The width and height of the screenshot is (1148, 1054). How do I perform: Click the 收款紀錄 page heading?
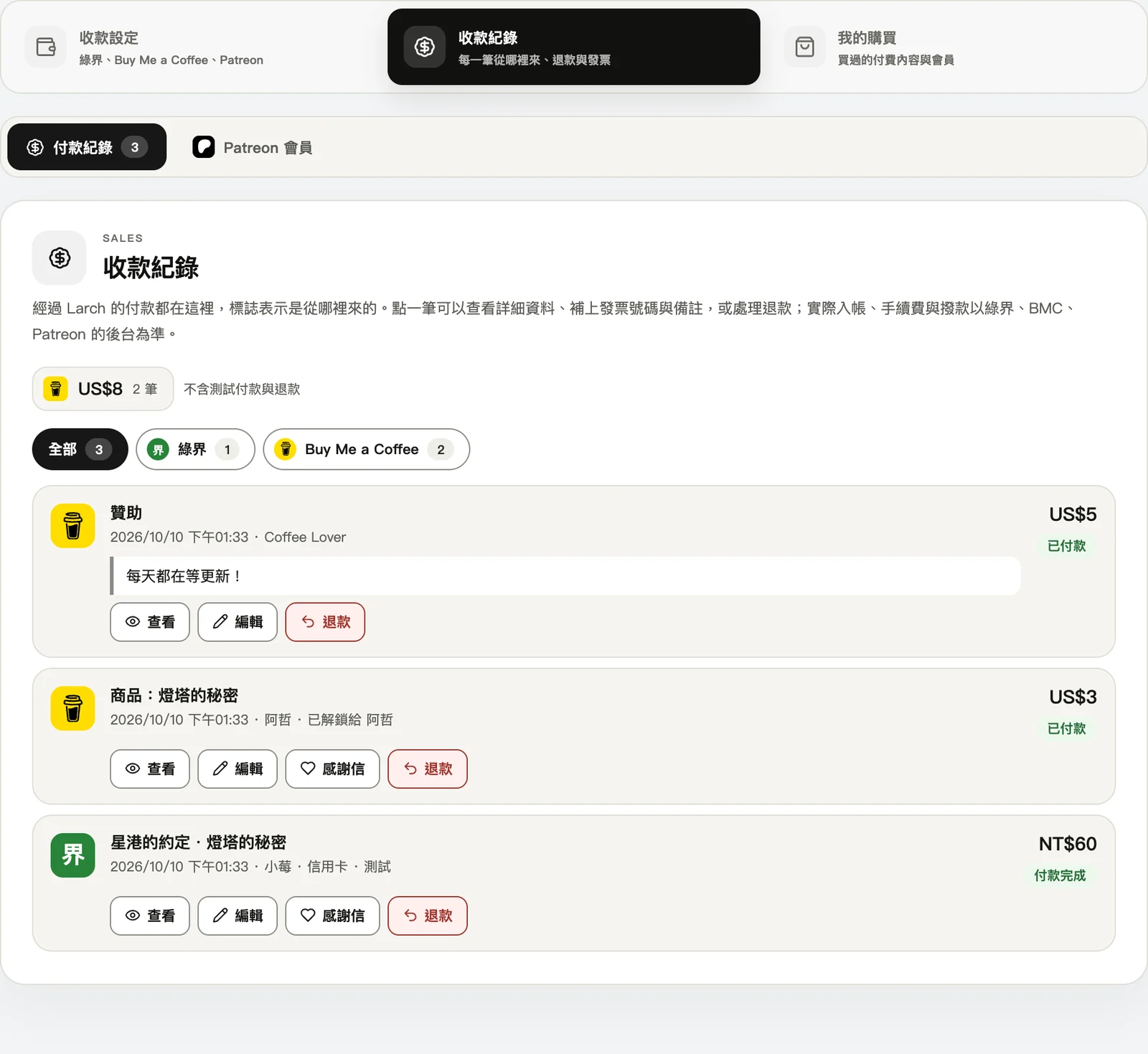click(151, 268)
